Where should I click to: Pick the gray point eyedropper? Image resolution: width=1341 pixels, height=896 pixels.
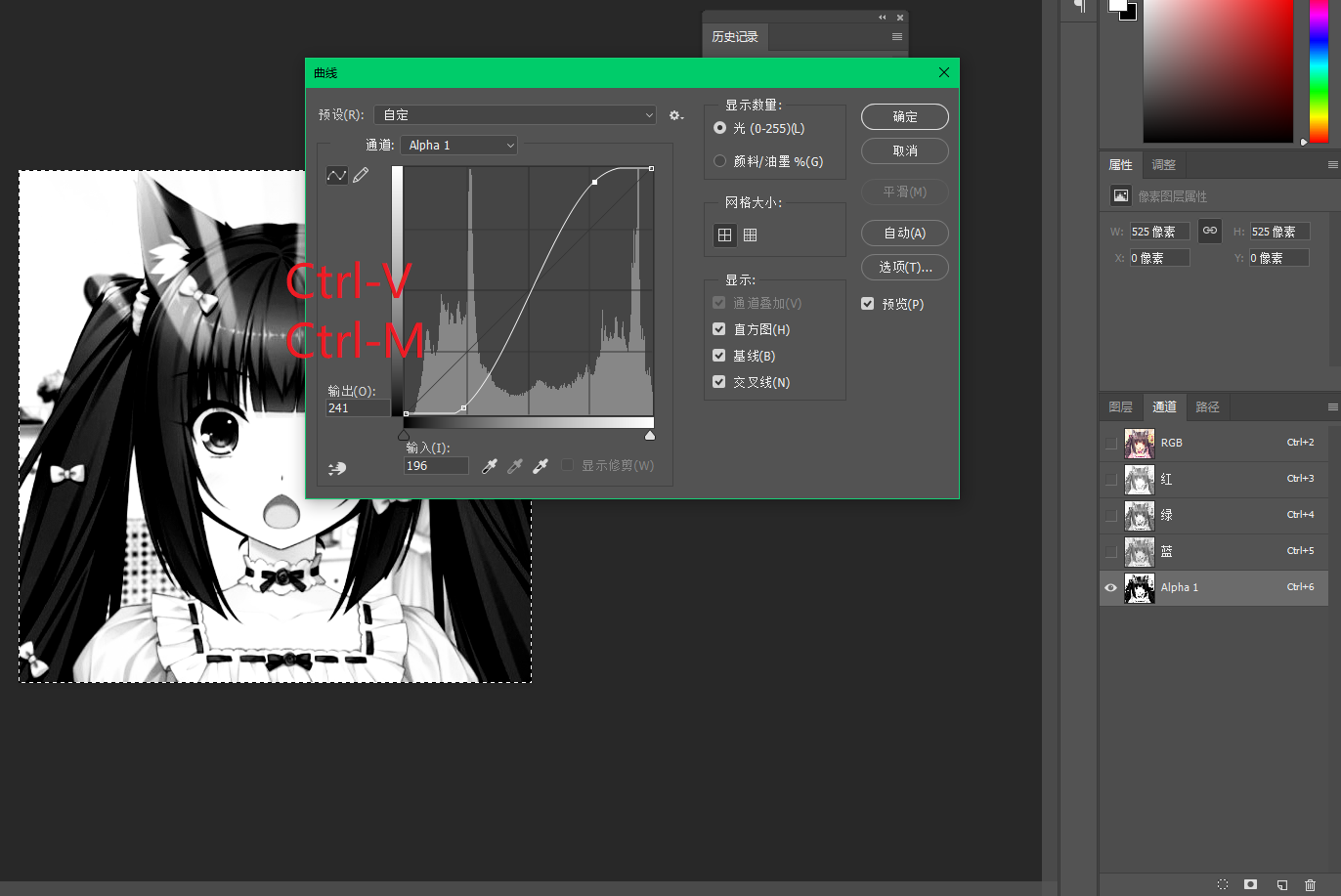click(515, 466)
